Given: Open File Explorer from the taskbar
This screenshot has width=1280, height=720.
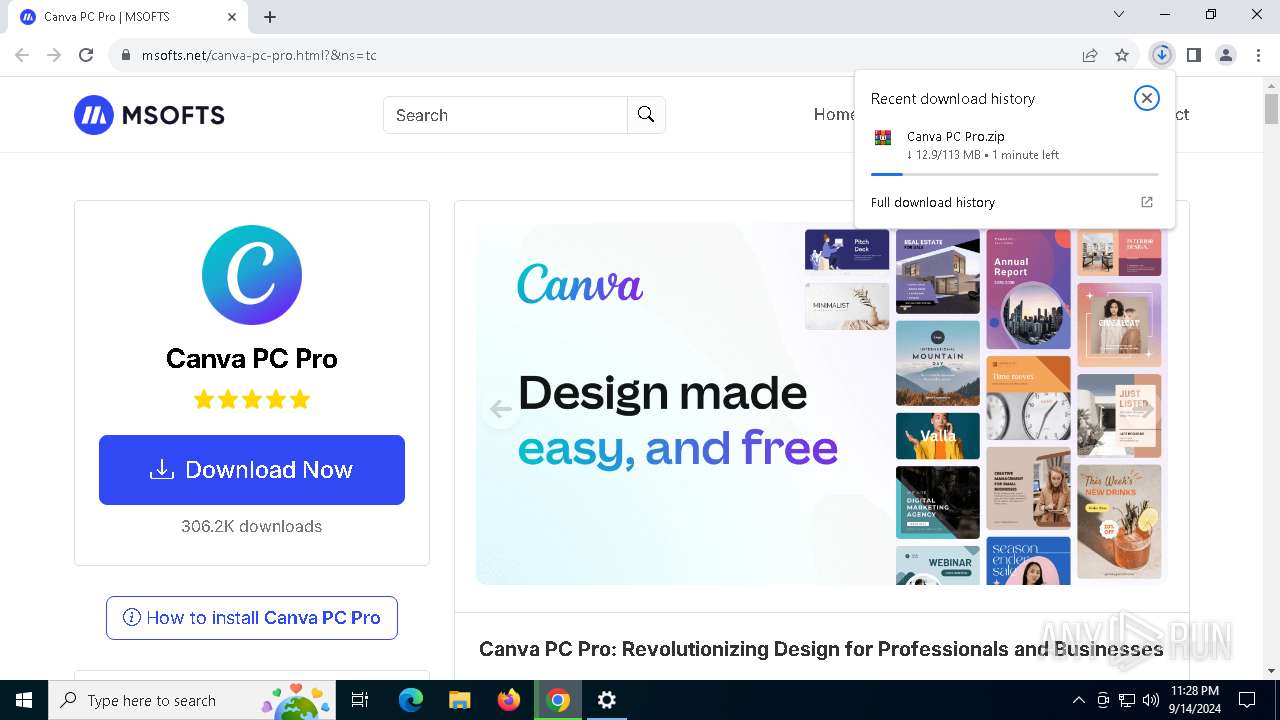Looking at the screenshot, I should (x=459, y=700).
